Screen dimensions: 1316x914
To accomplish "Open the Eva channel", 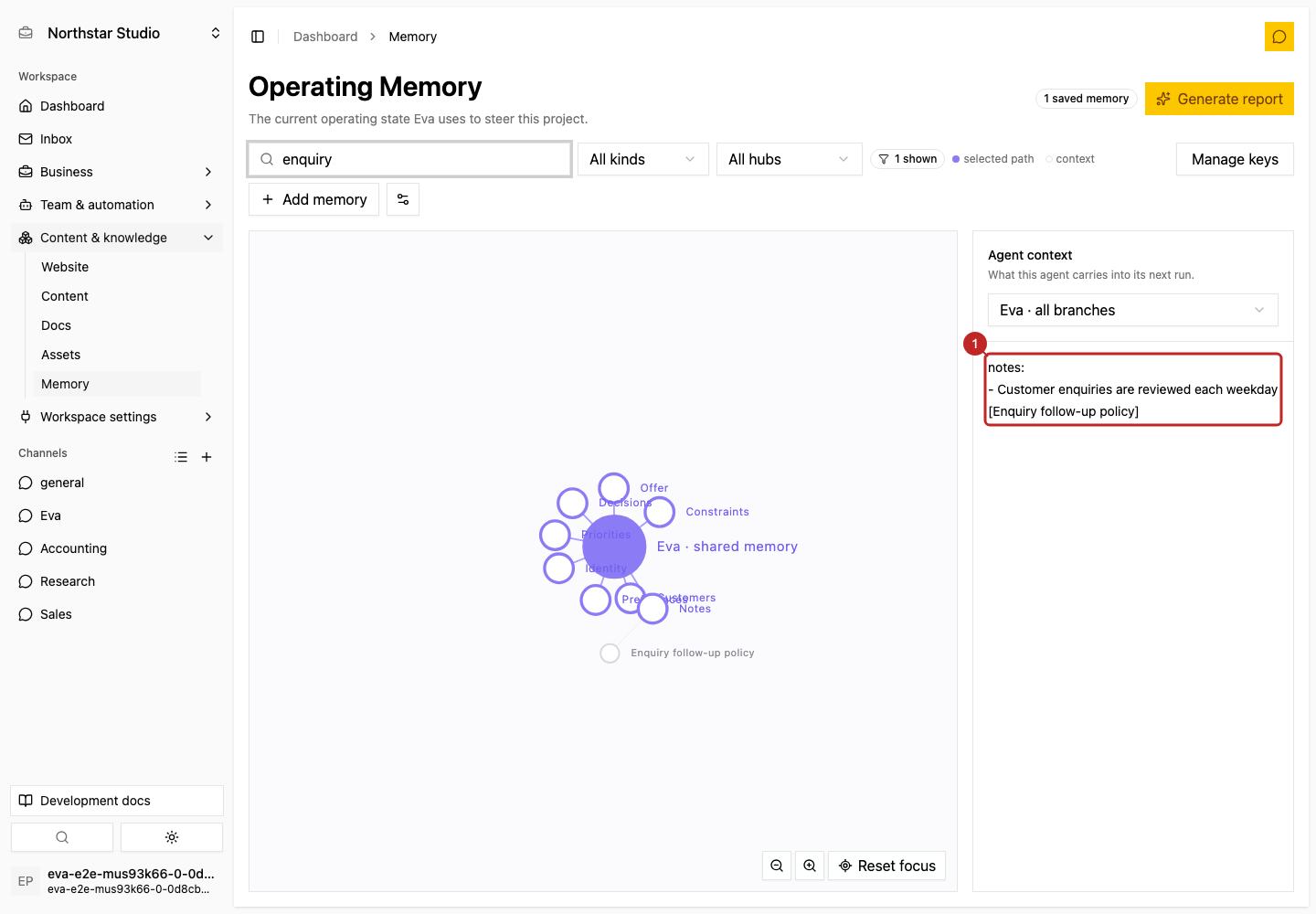I will [117, 515].
